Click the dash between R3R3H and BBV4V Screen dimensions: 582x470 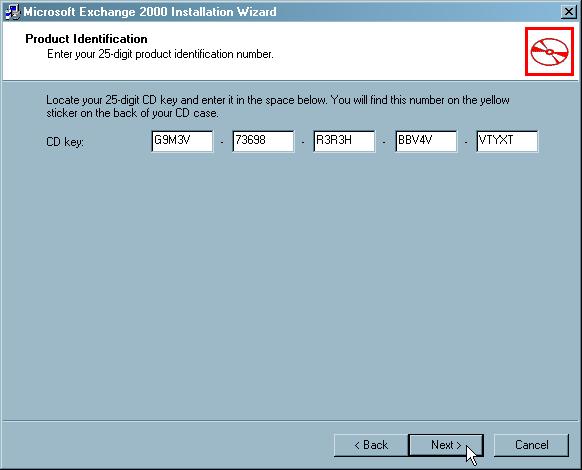point(384,142)
